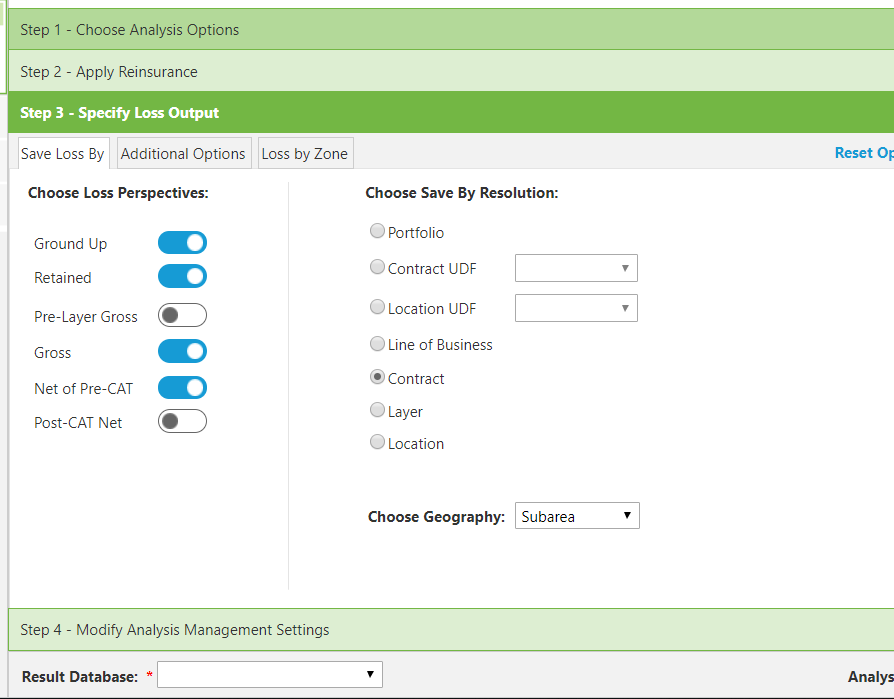Select Location UDF radio option
894x699 pixels.
[x=377, y=307]
